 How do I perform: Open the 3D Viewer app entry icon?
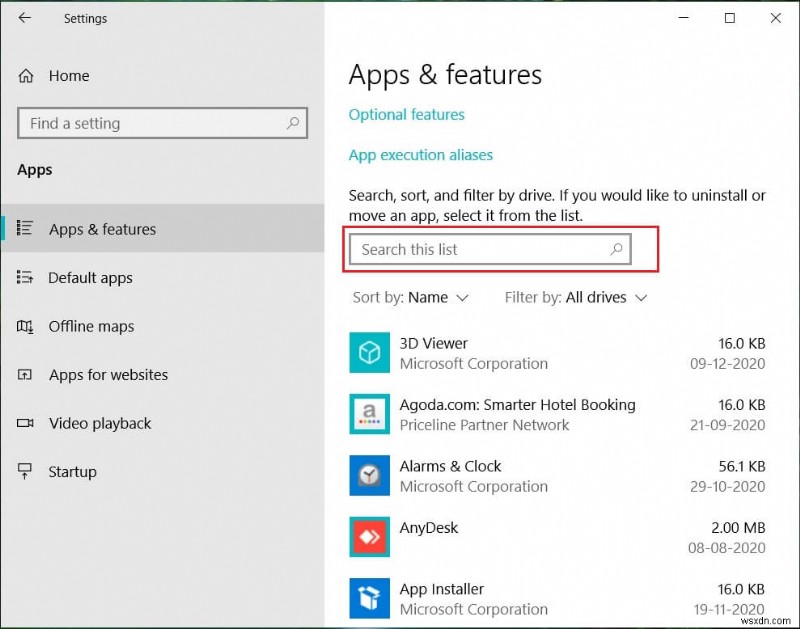click(369, 352)
